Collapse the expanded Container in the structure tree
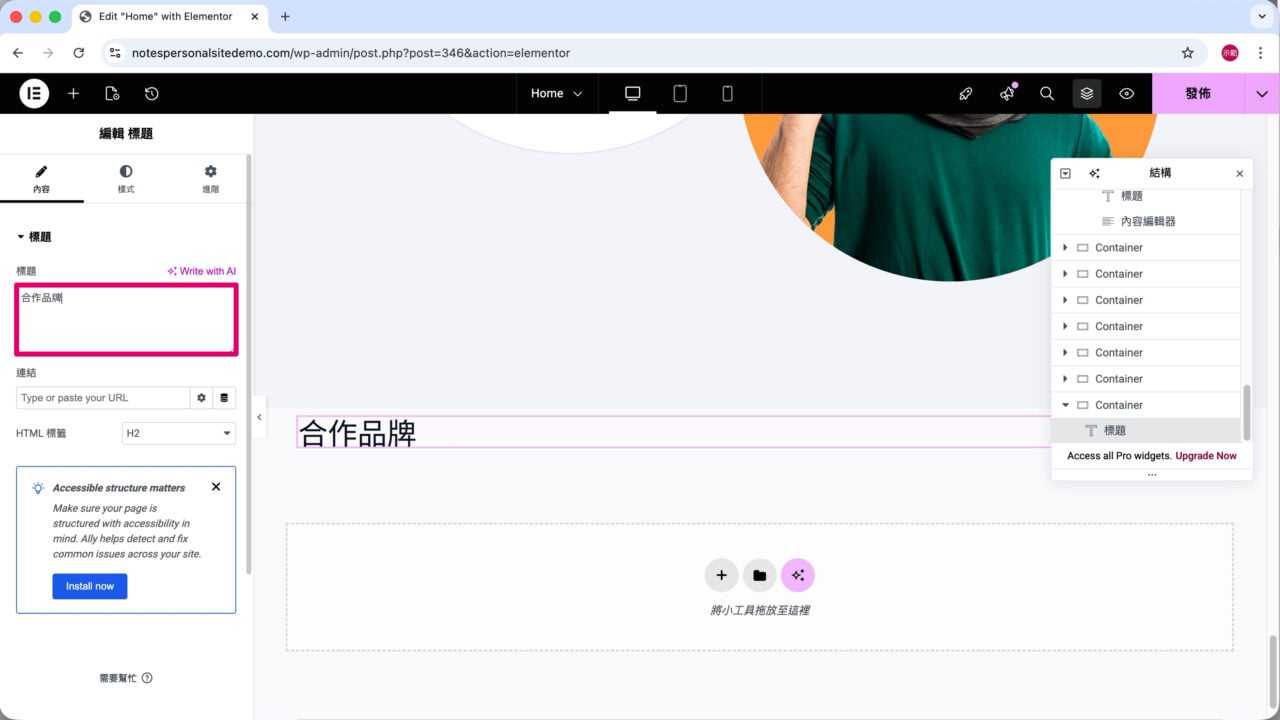The height and width of the screenshot is (720, 1280). click(x=1065, y=405)
